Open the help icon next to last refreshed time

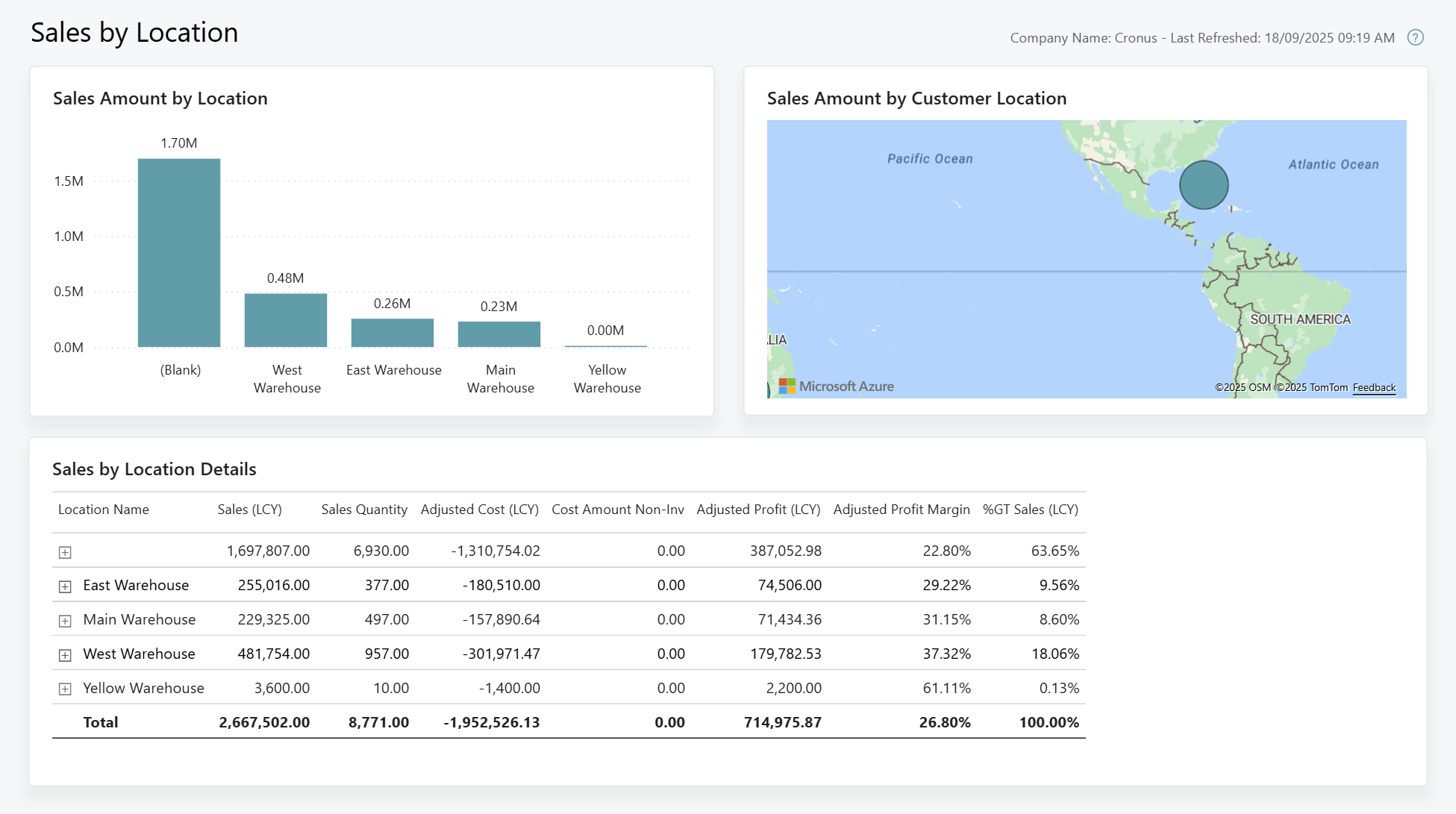pos(1416,37)
